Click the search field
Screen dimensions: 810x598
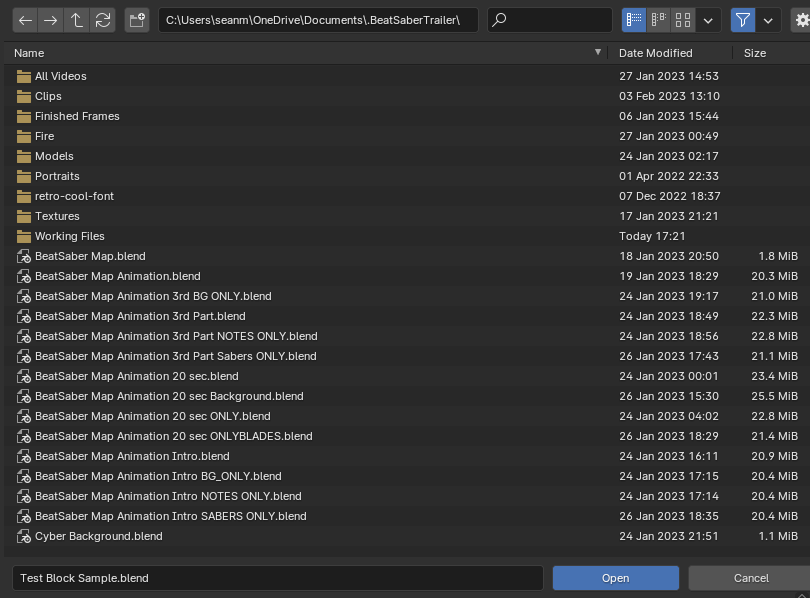550,20
